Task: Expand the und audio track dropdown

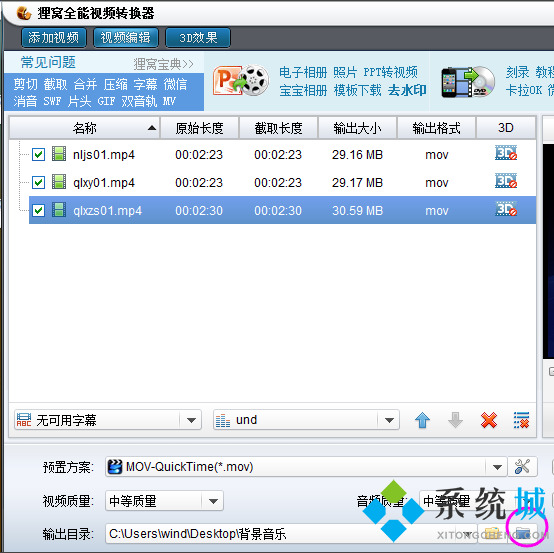Action: click(389, 420)
